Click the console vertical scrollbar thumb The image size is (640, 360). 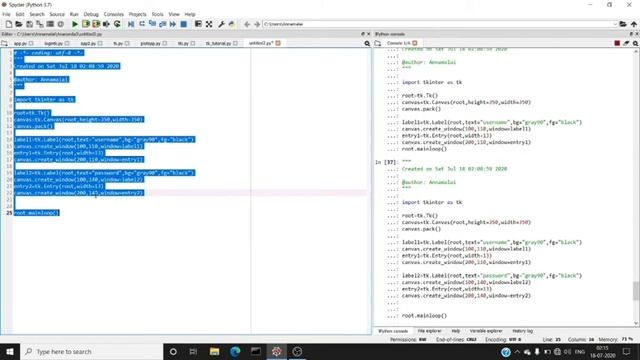636,290
